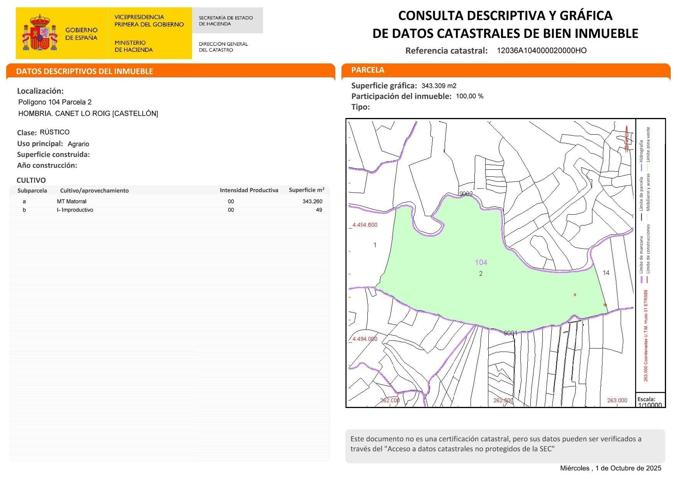
Task: Click the '4.494.500' coordinate label on map
Action: click(x=365, y=225)
